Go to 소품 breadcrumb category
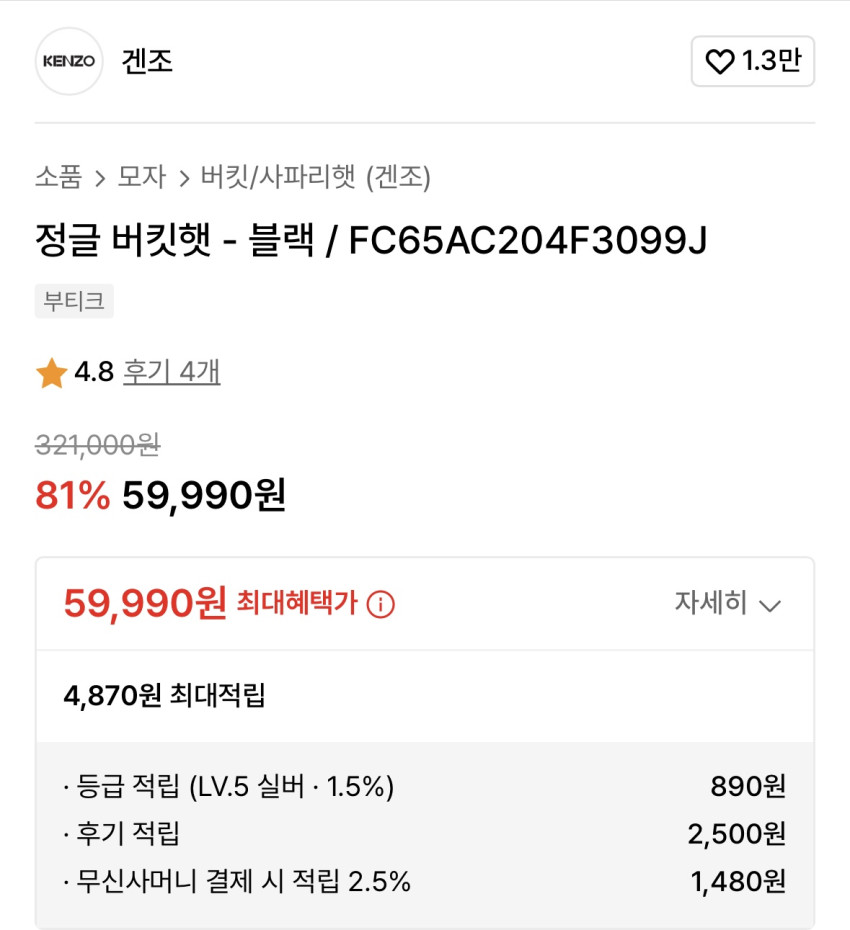This screenshot has height=930, width=850. (x=58, y=178)
